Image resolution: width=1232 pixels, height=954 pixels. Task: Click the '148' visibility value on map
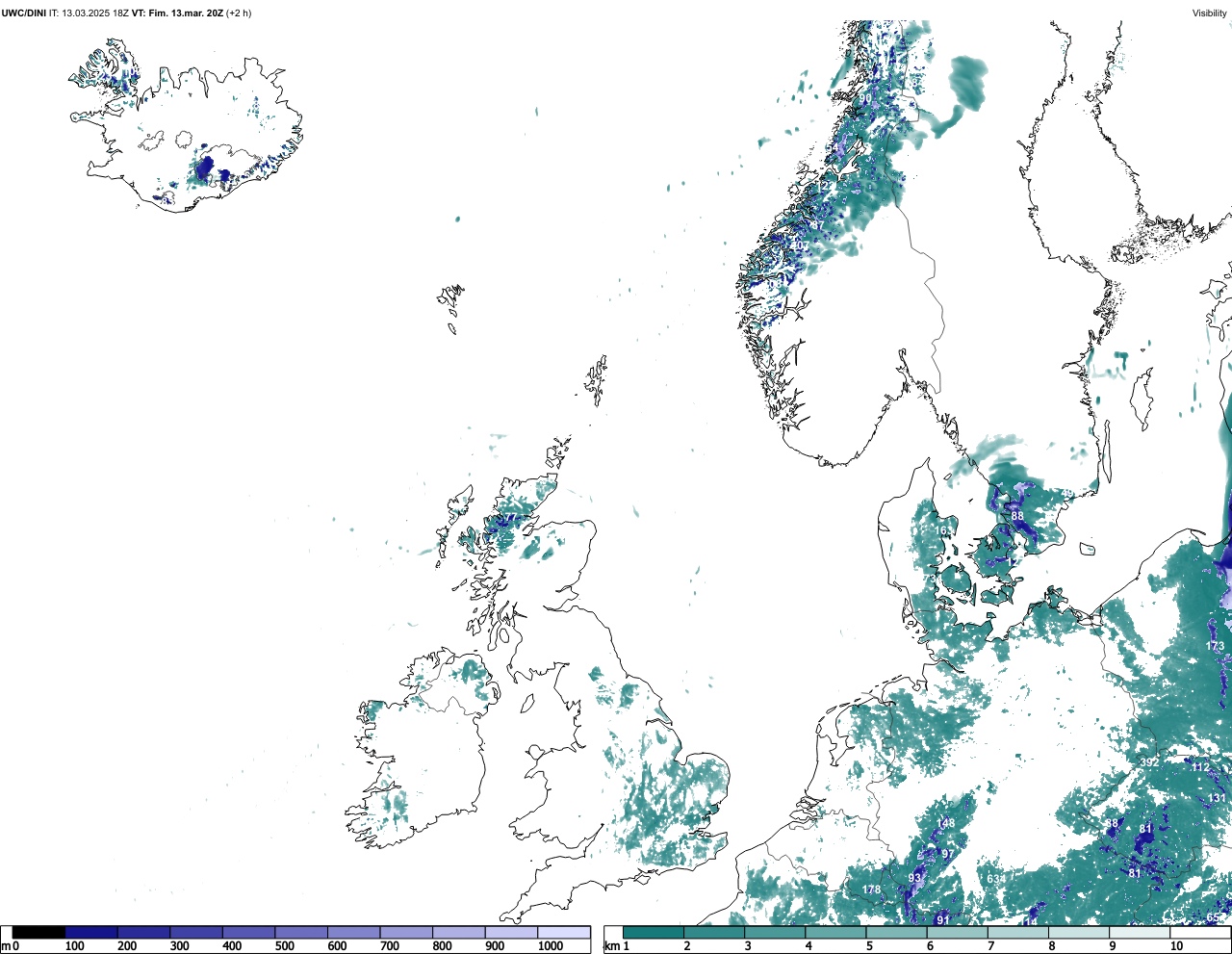946,824
